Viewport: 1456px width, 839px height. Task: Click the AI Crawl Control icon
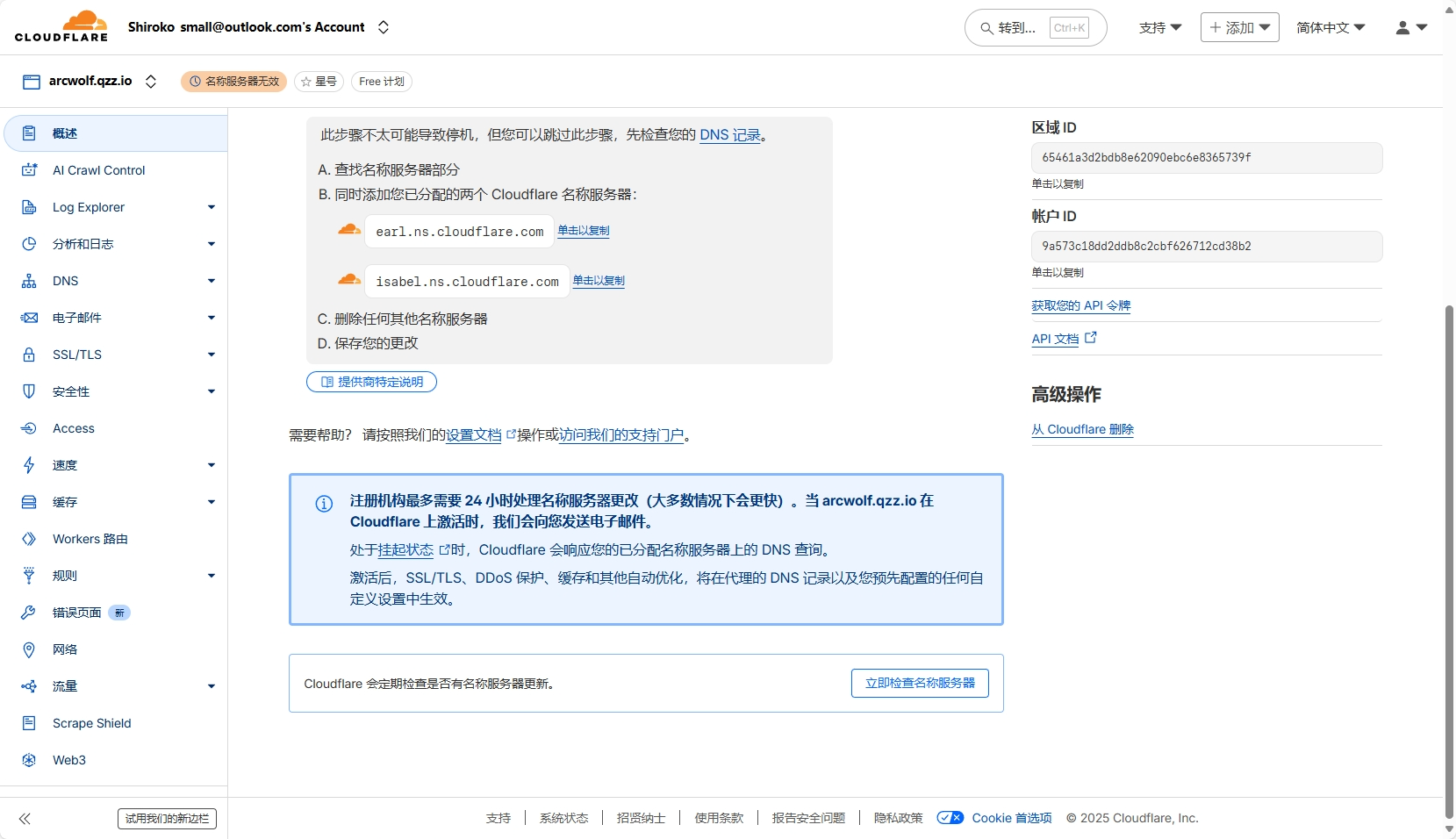29,170
